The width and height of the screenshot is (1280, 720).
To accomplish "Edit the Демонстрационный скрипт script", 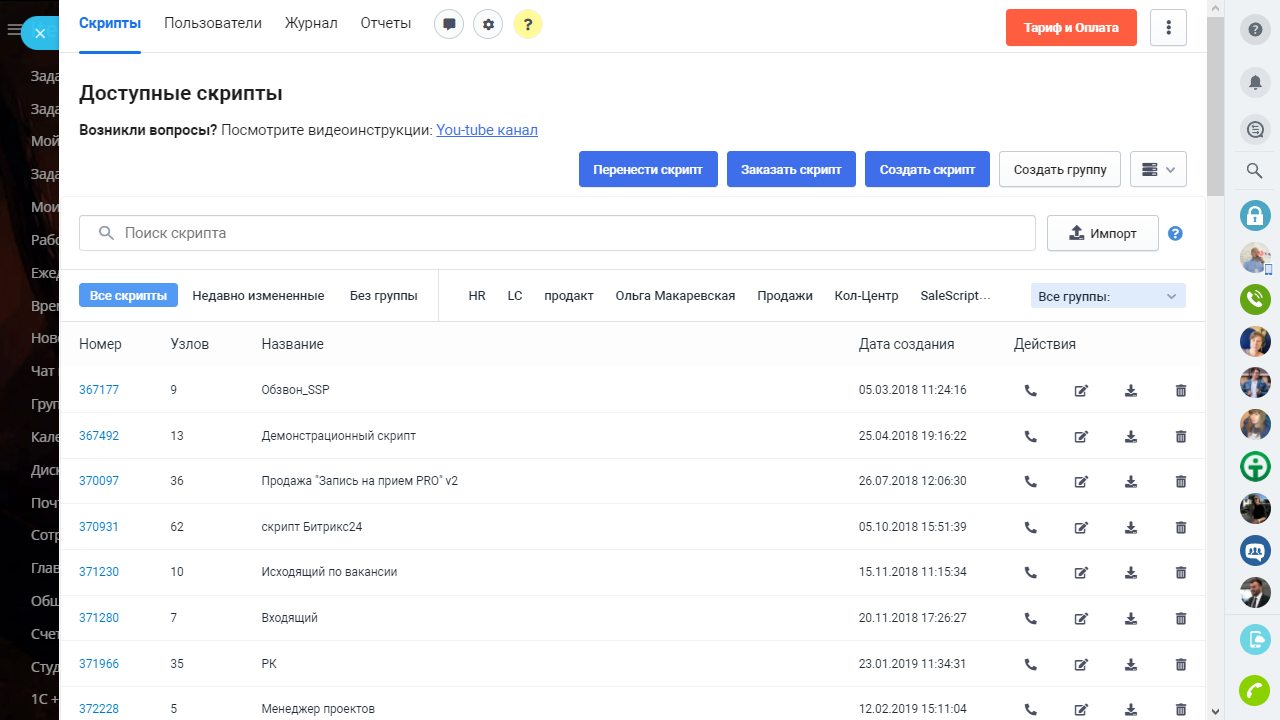I will click(x=1081, y=436).
